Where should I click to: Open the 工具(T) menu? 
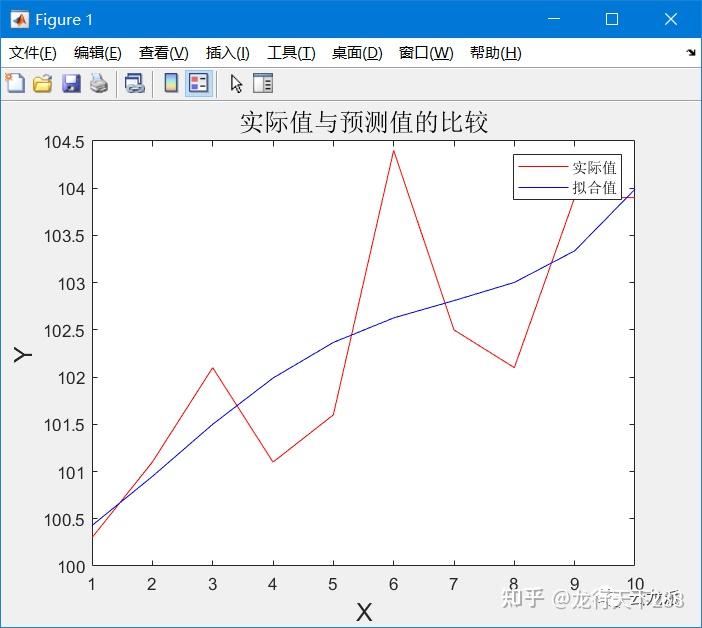[291, 53]
